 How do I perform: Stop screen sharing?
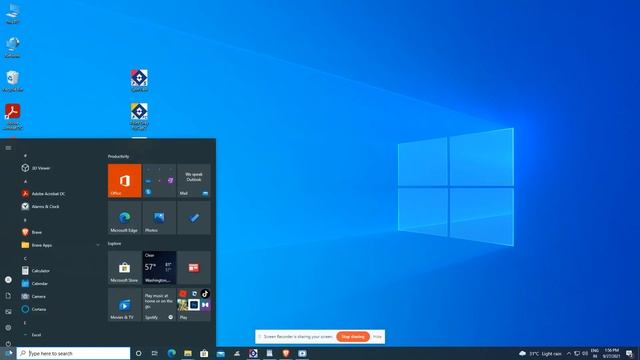[x=353, y=337]
